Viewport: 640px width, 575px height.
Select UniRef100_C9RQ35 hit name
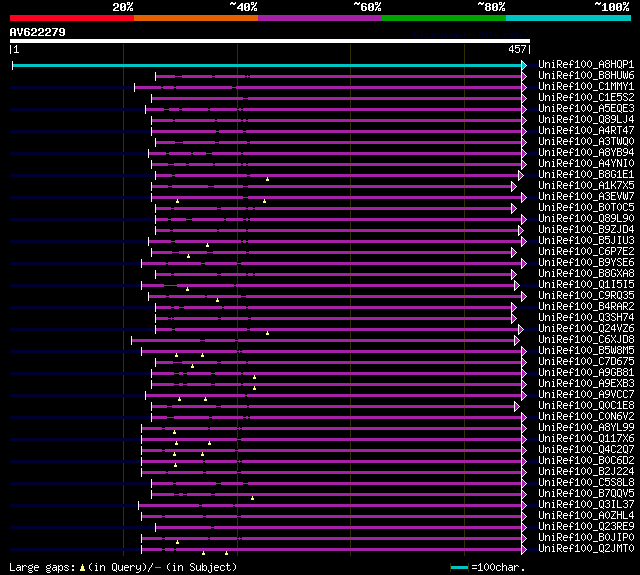tap(586, 296)
